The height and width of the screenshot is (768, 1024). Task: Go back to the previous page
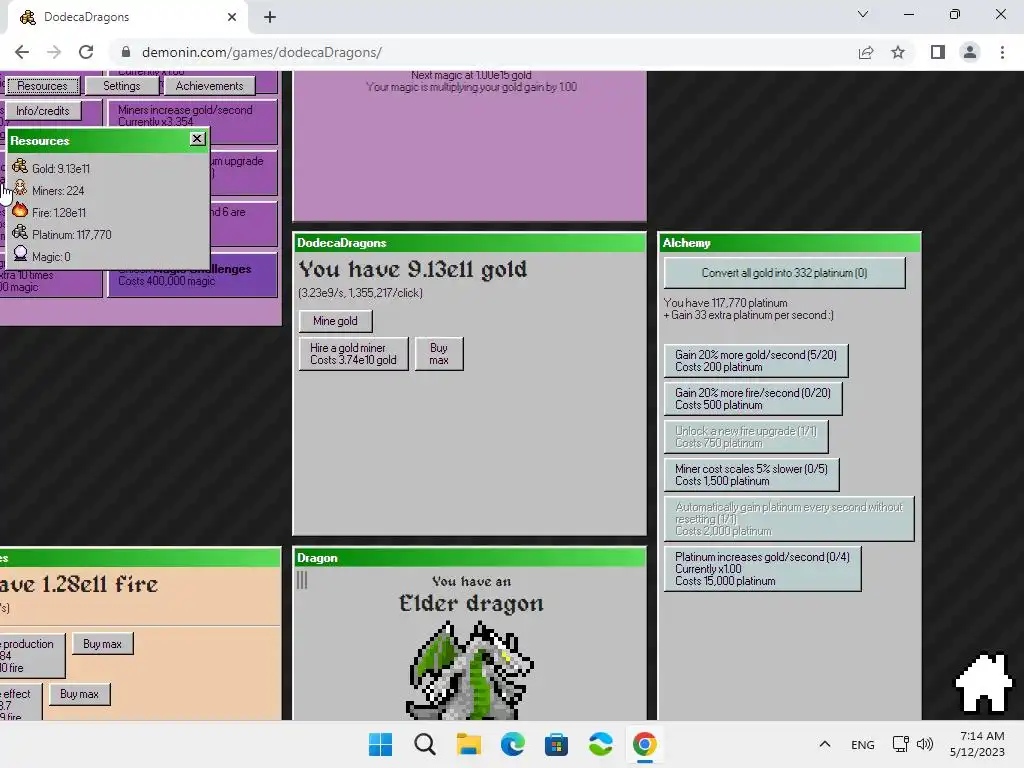(x=22, y=52)
